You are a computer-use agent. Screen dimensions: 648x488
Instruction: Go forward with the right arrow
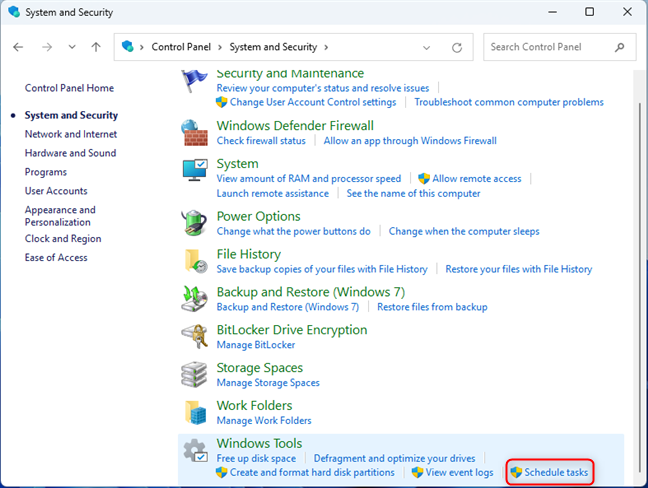47,47
